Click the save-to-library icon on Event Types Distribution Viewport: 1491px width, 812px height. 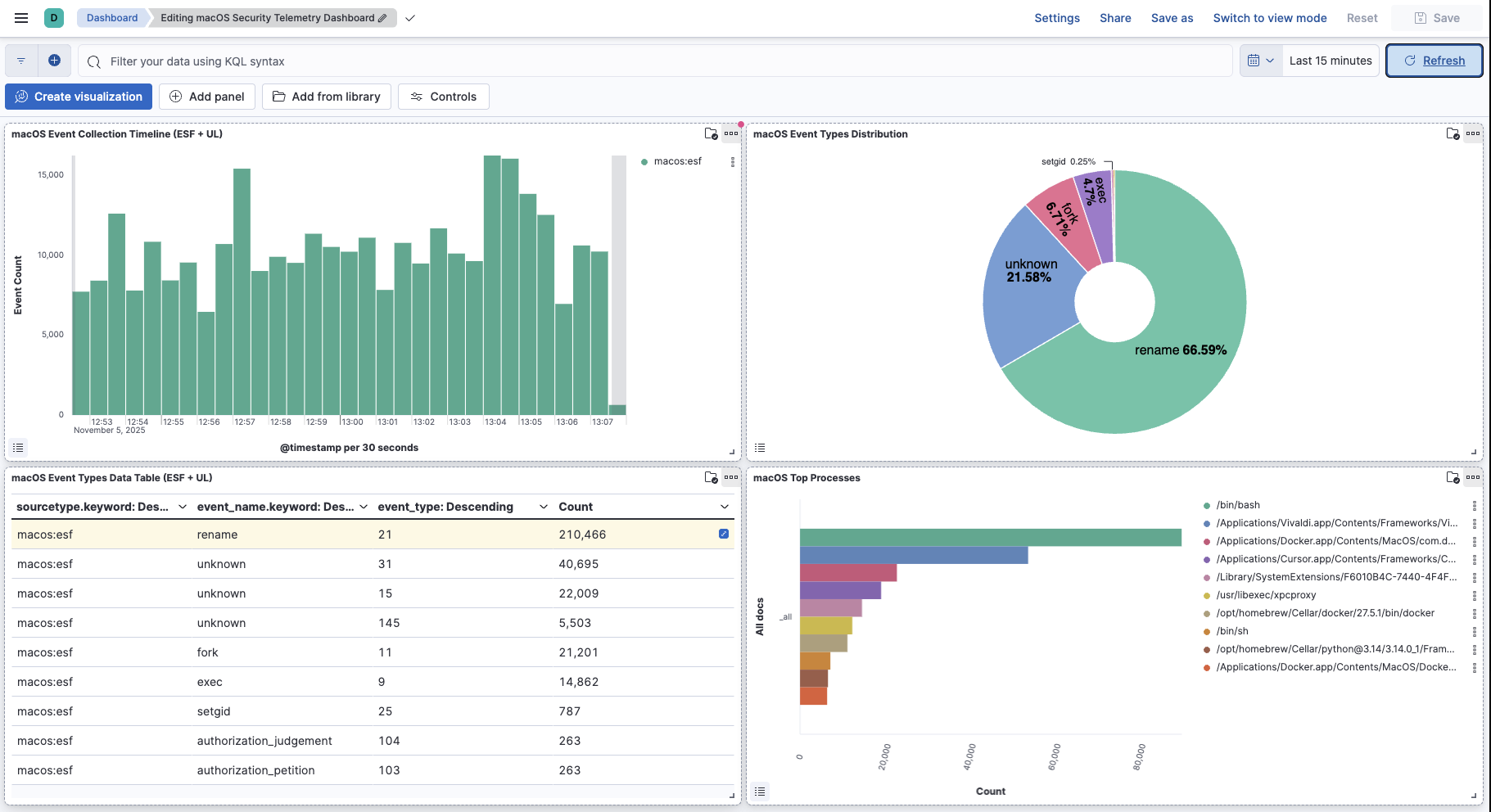(x=1453, y=133)
